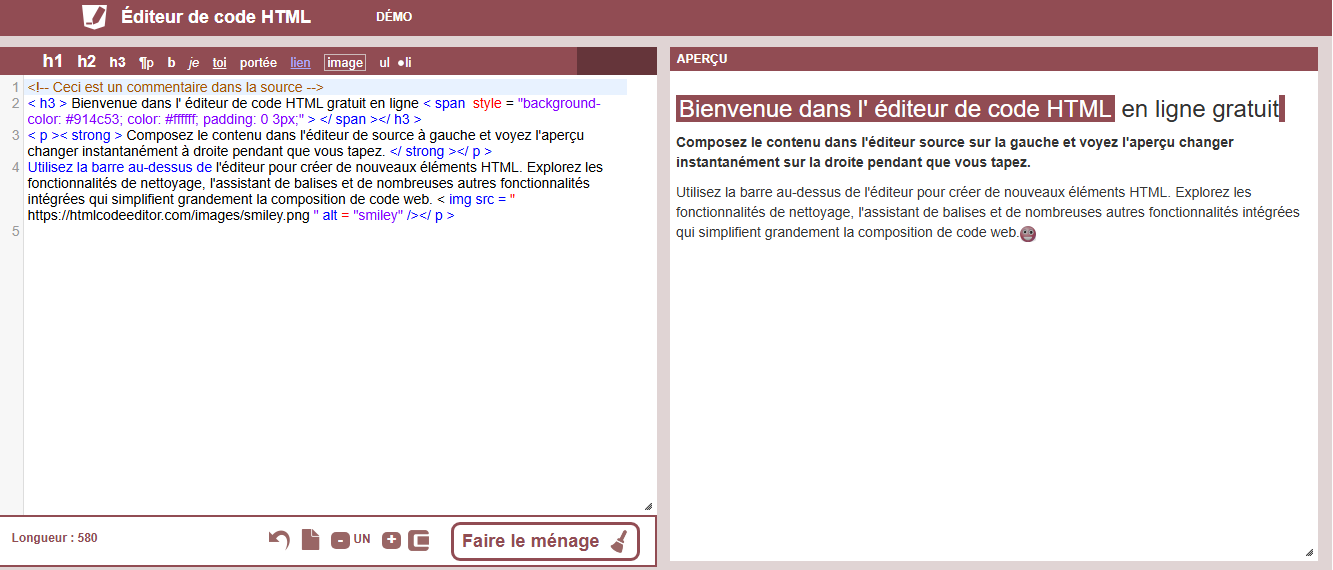The height and width of the screenshot is (570, 1333).
Task: Click the preview pane resize handle
Action: click(1309, 552)
